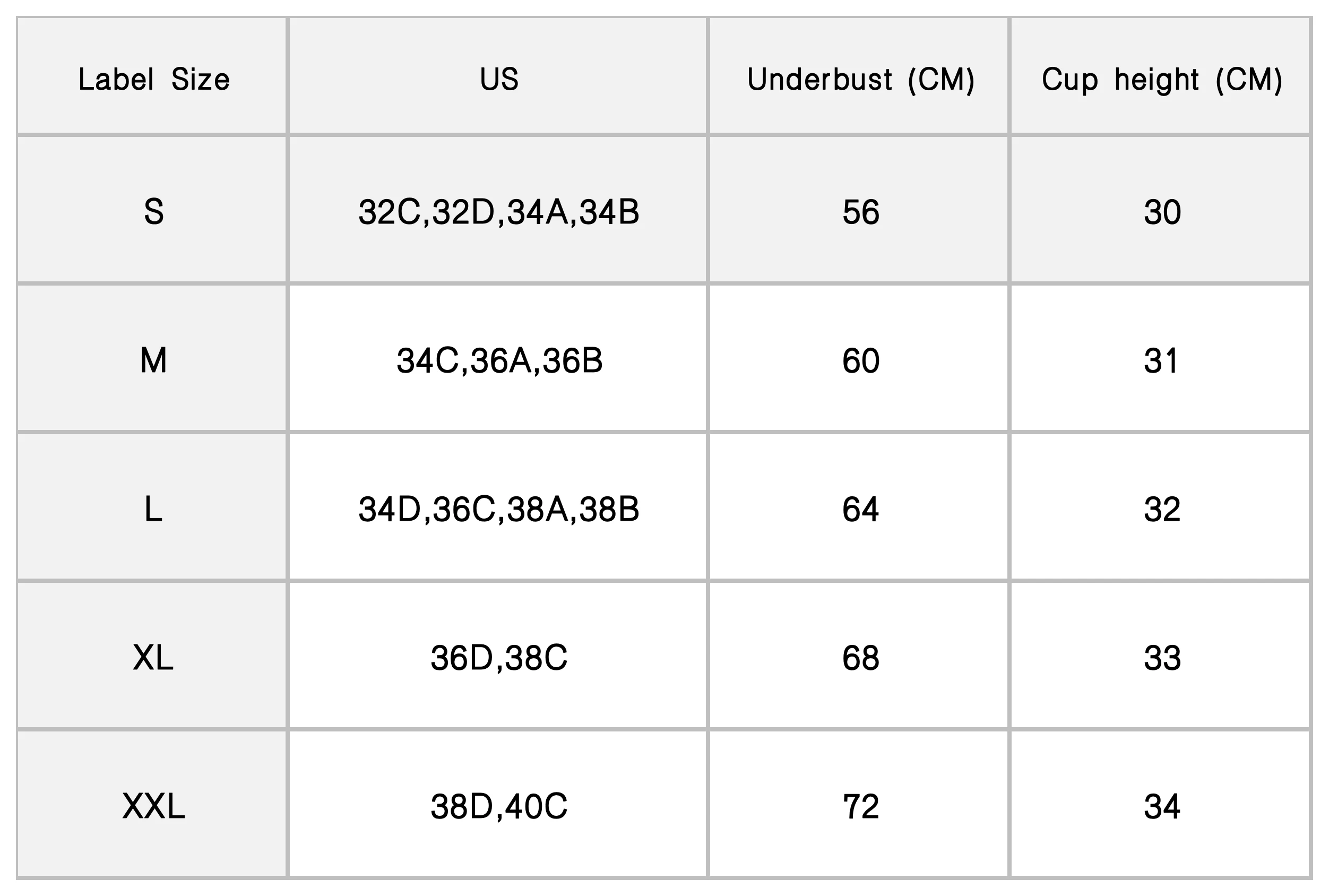Click the "Label Size" column header
This screenshot has height=896, width=1329.
153,79
